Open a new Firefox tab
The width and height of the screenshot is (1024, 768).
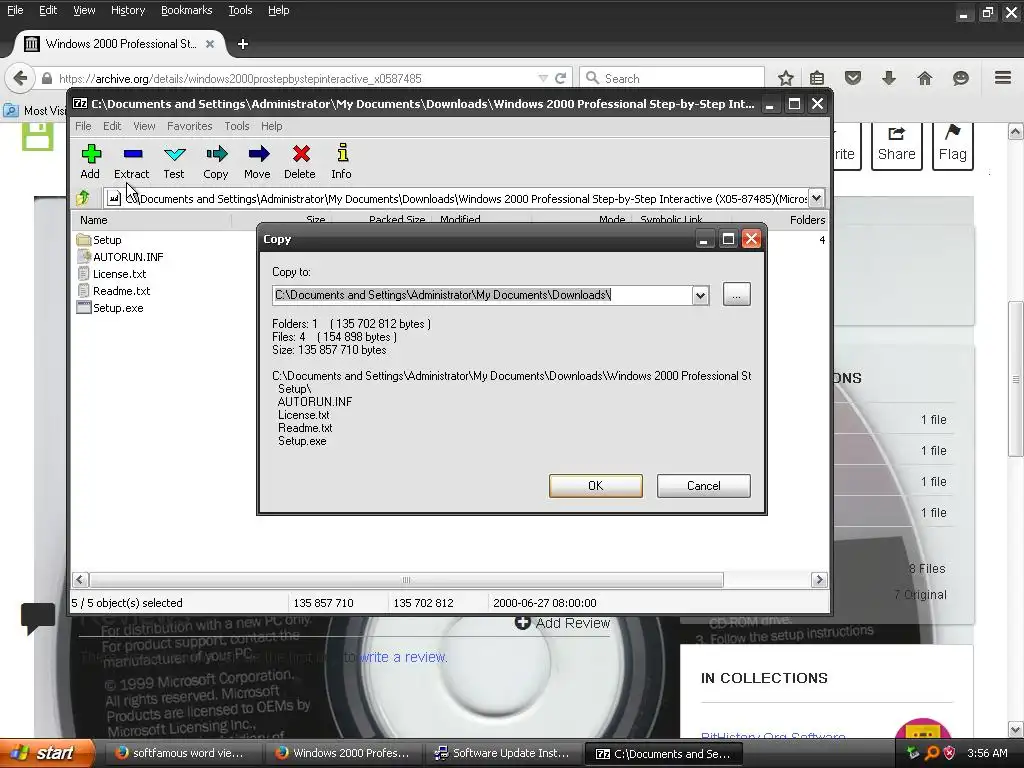pyautogui.click(x=243, y=44)
